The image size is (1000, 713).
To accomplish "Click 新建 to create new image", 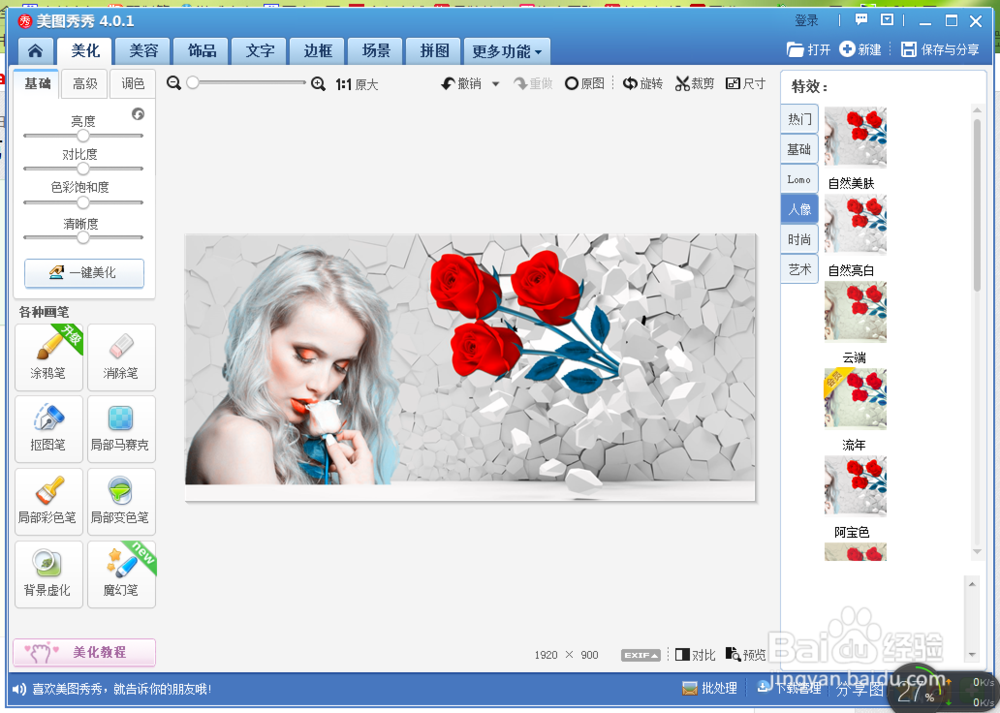I will (x=860, y=49).
